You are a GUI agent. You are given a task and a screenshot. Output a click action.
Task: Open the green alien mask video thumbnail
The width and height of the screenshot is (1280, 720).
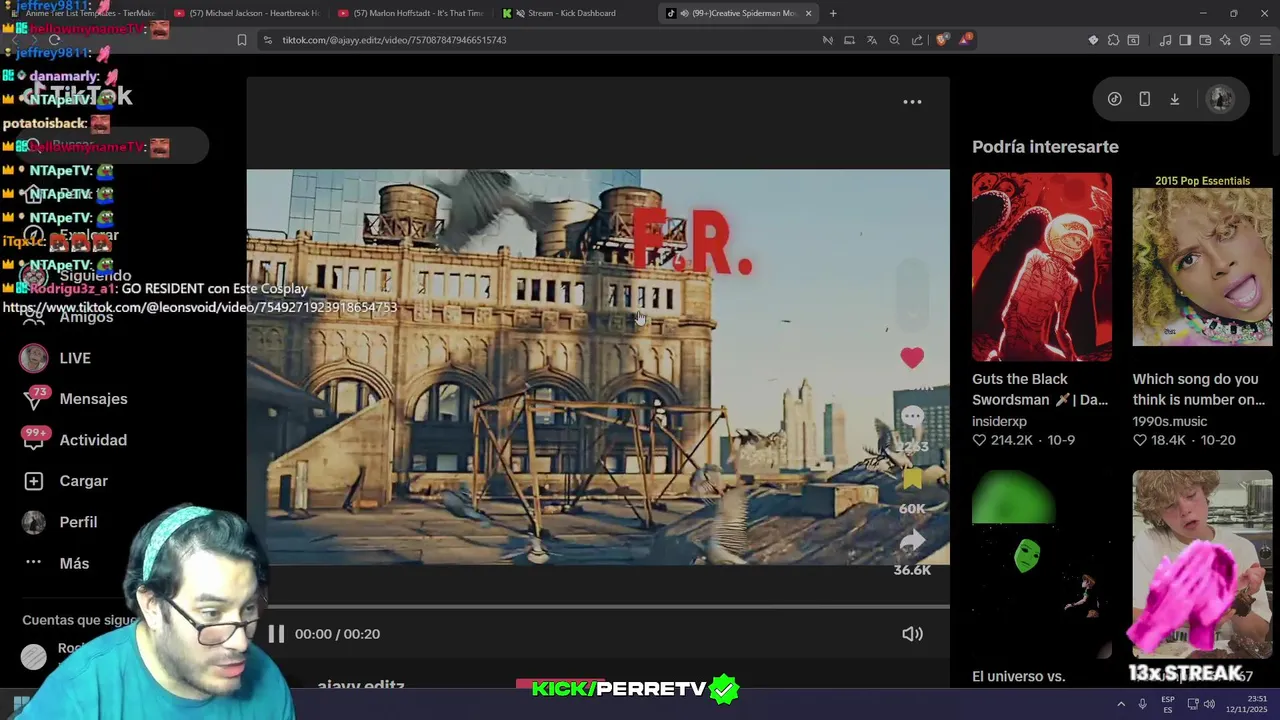click(1041, 563)
